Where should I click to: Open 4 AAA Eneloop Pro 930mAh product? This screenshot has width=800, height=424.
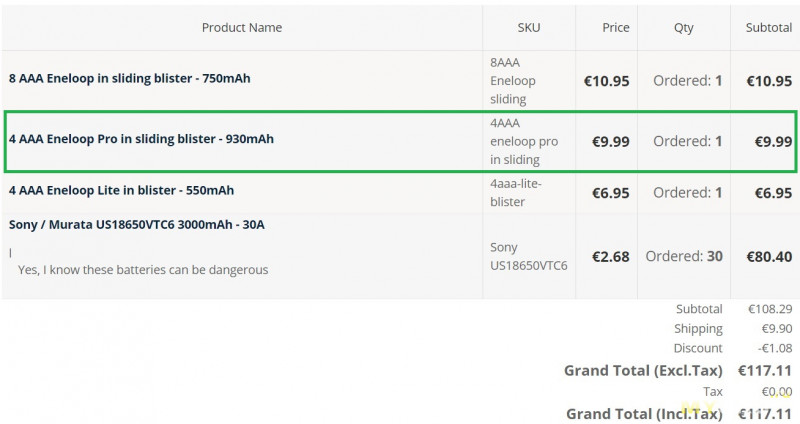click(x=141, y=139)
